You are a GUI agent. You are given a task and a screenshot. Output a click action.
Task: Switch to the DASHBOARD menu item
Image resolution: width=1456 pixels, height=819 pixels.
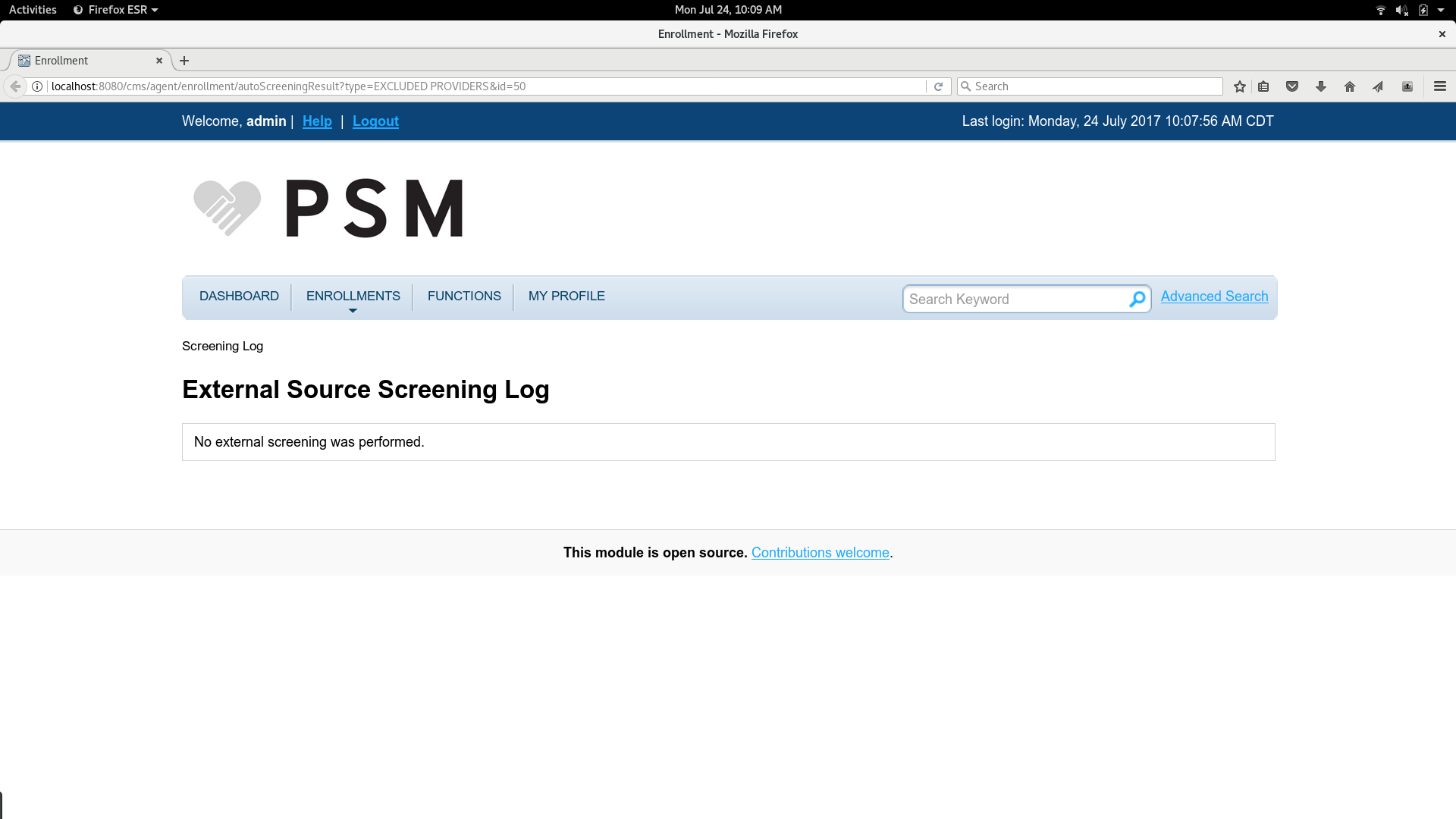point(239,296)
